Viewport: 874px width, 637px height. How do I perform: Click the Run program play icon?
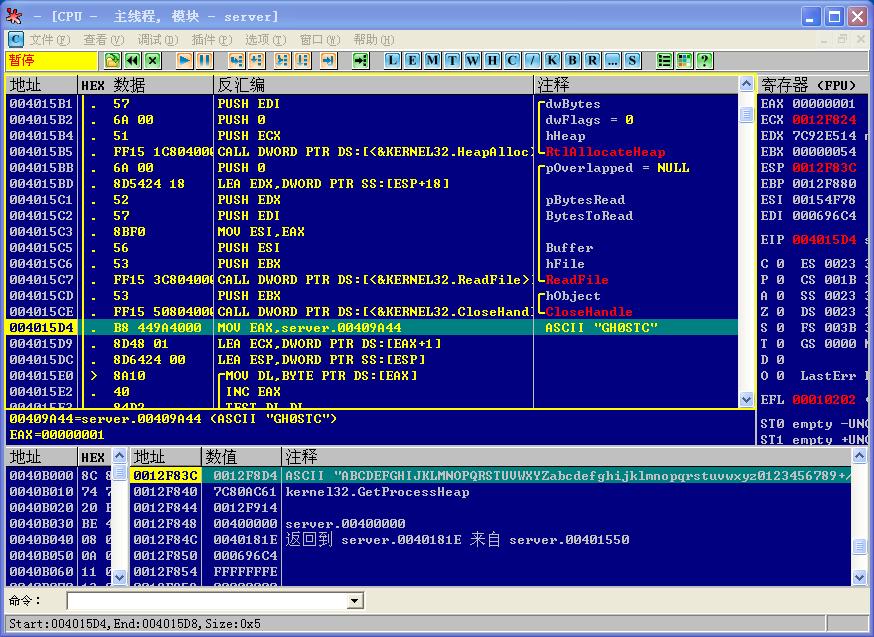(184, 61)
